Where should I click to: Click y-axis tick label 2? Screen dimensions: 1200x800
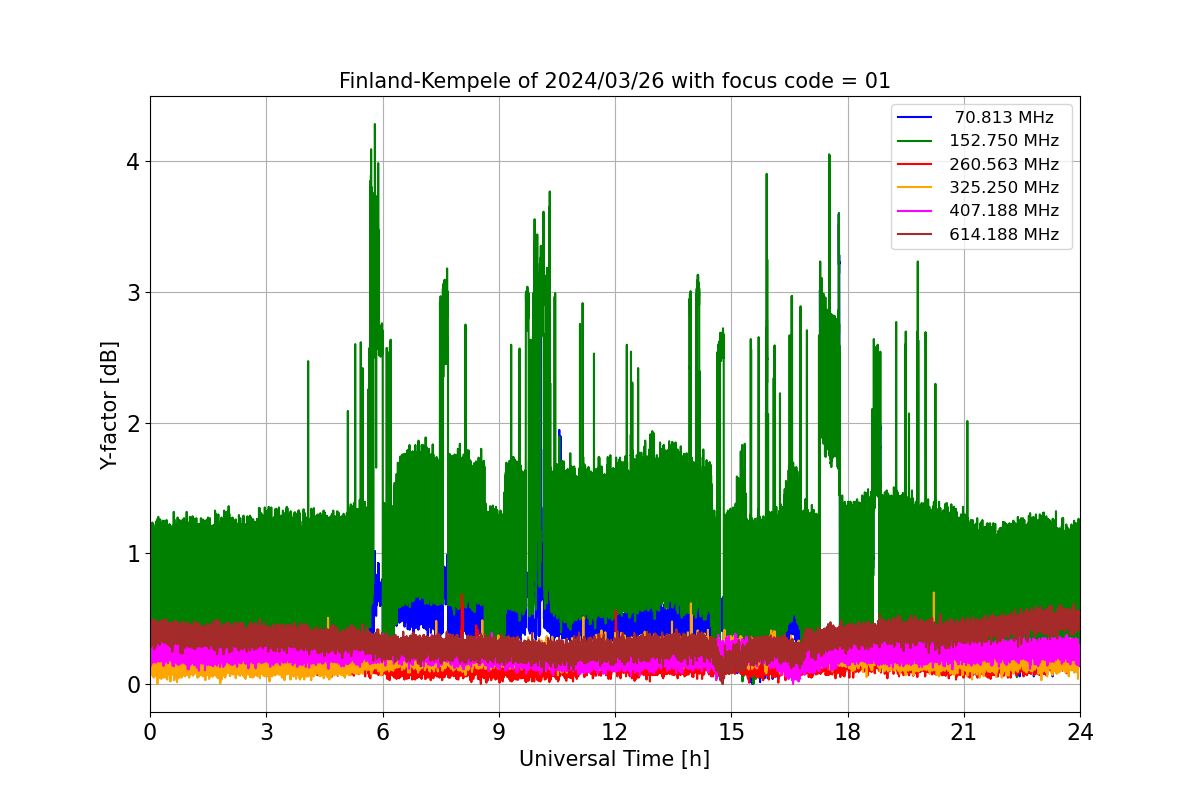click(x=132, y=423)
